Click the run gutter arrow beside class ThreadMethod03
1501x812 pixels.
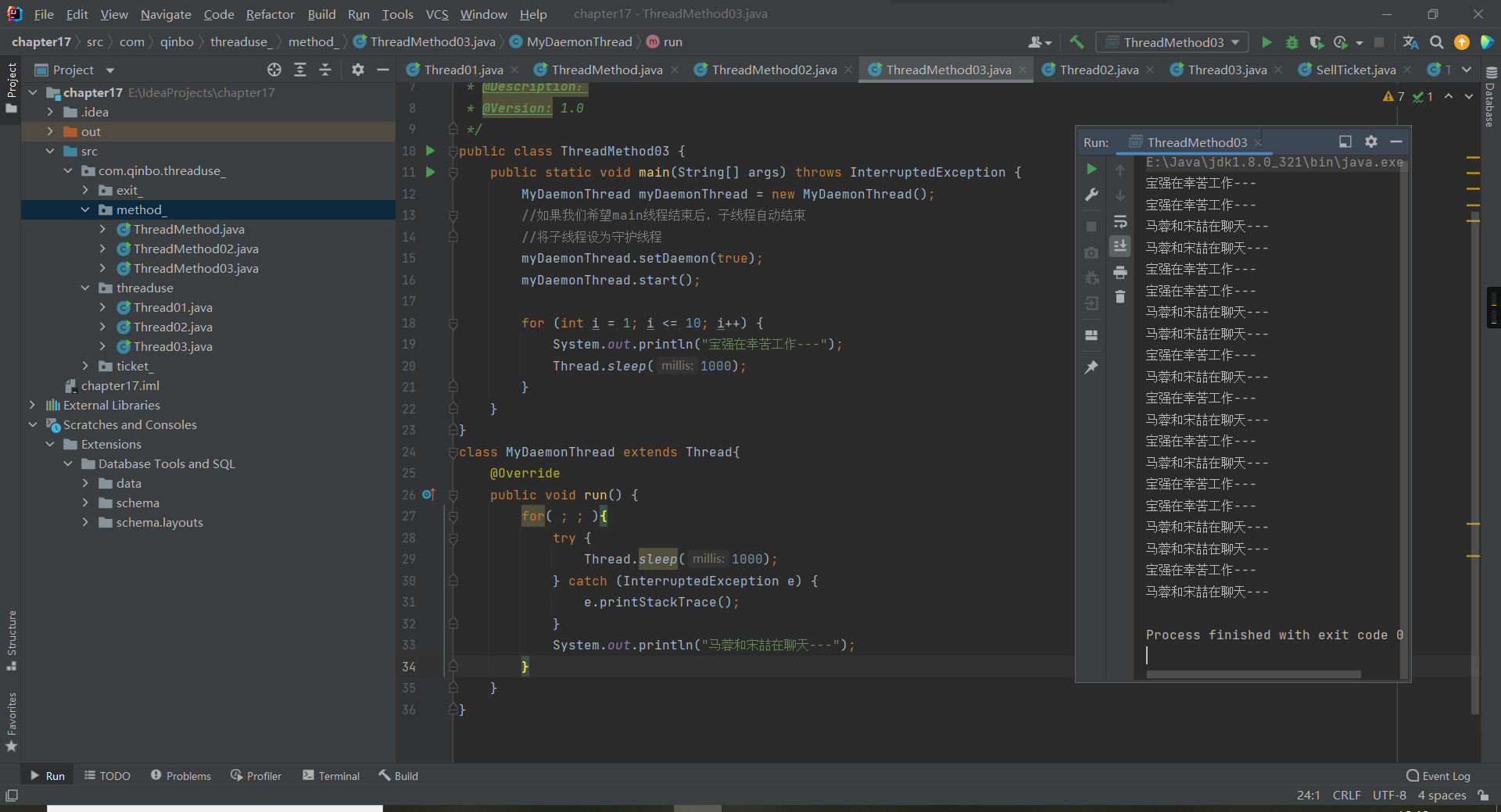click(430, 150)
